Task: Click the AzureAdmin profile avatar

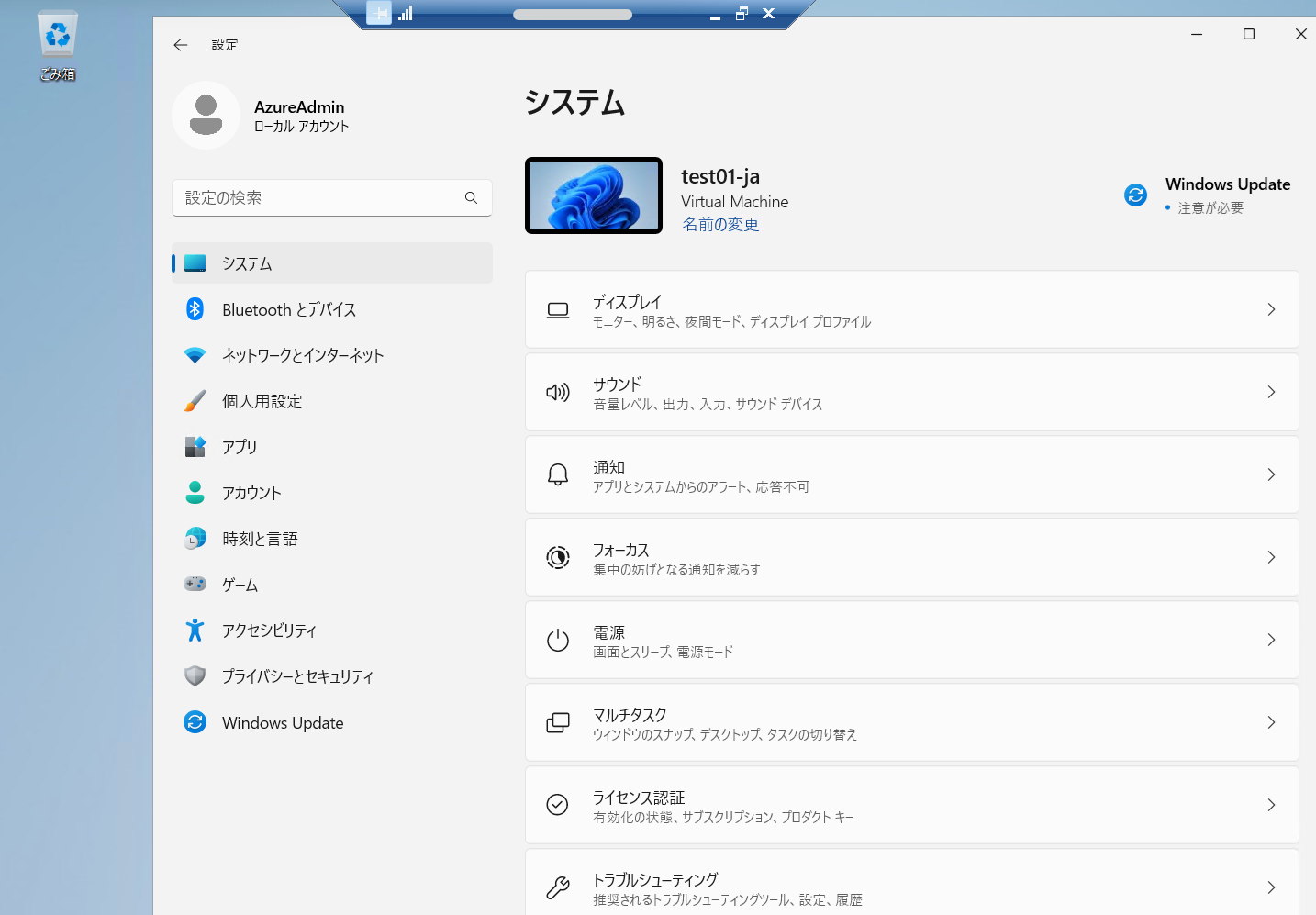Action: (206, 116)
